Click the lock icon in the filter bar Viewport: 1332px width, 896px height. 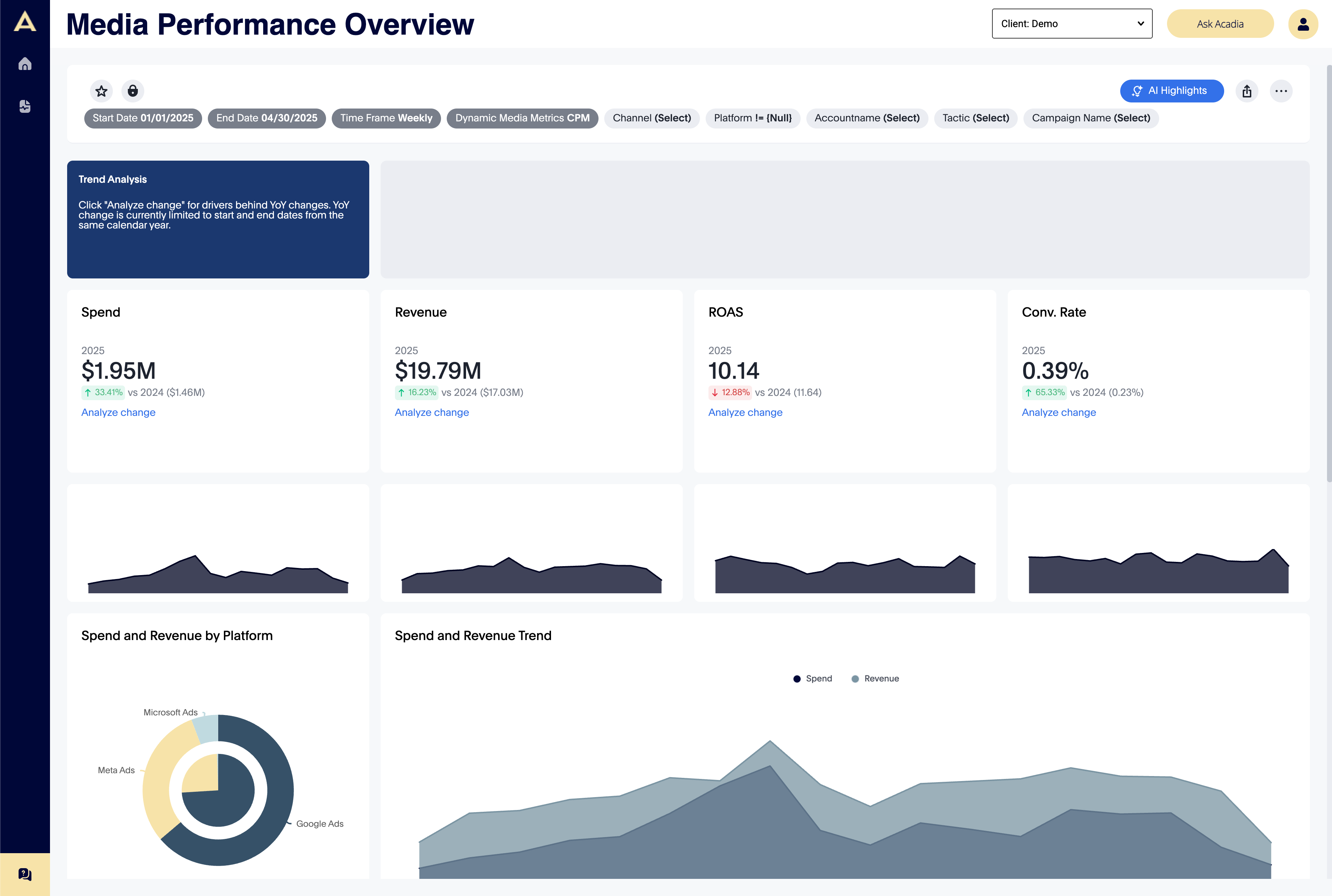[132, 90]
